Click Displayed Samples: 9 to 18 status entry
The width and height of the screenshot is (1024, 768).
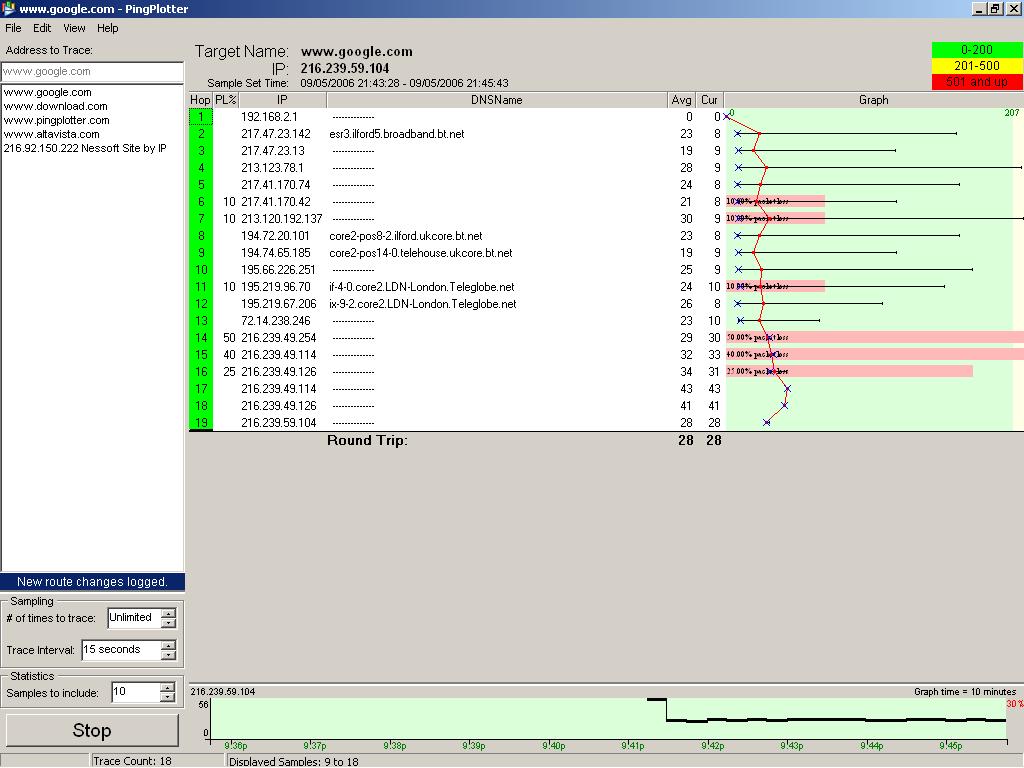tap(294, 761)
